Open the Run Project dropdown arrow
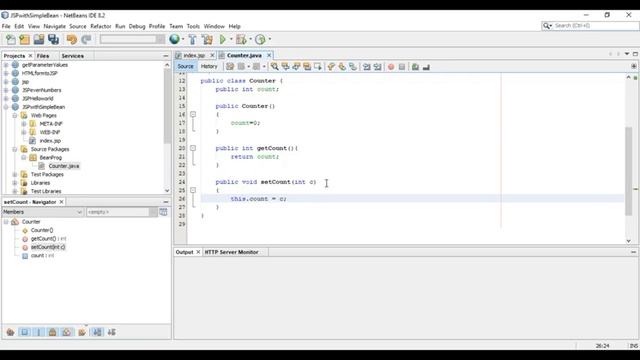Viewport: 640px width, 360px height. [x=231, y=40]
